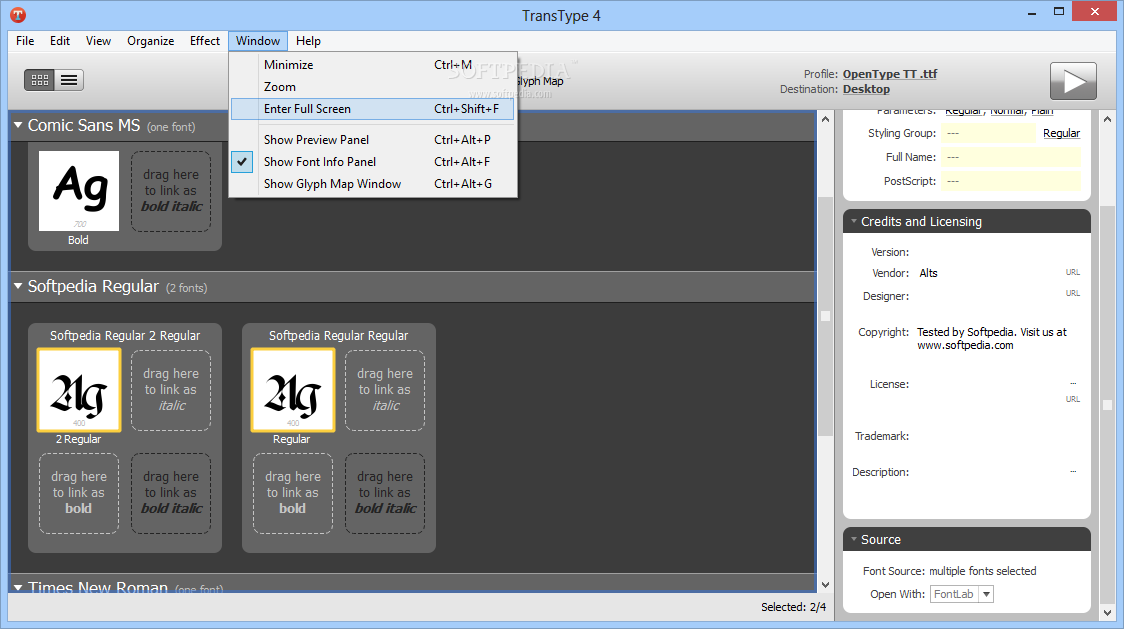Choose Enter Full Screen menu item

click(373, 109)
